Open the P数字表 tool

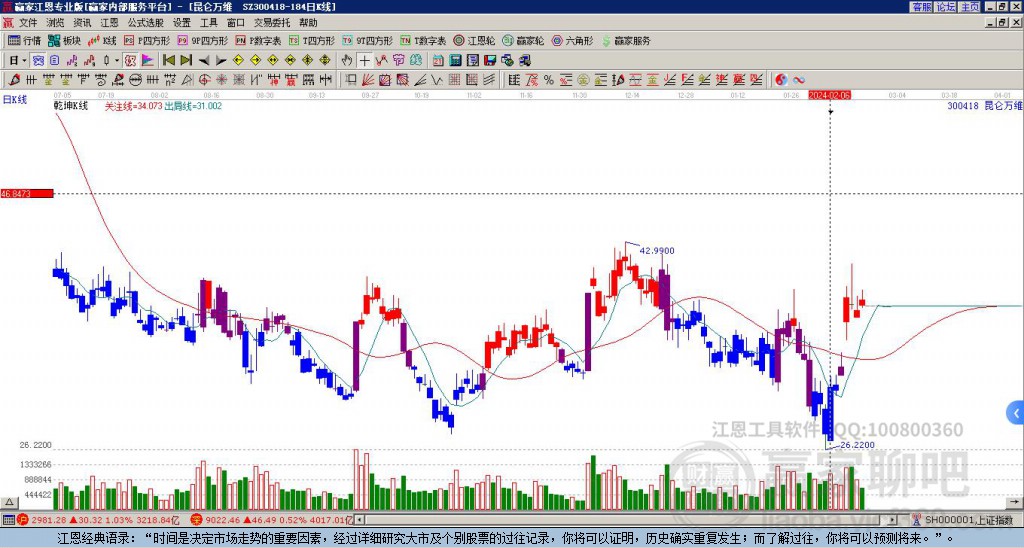tap(259, 40)
